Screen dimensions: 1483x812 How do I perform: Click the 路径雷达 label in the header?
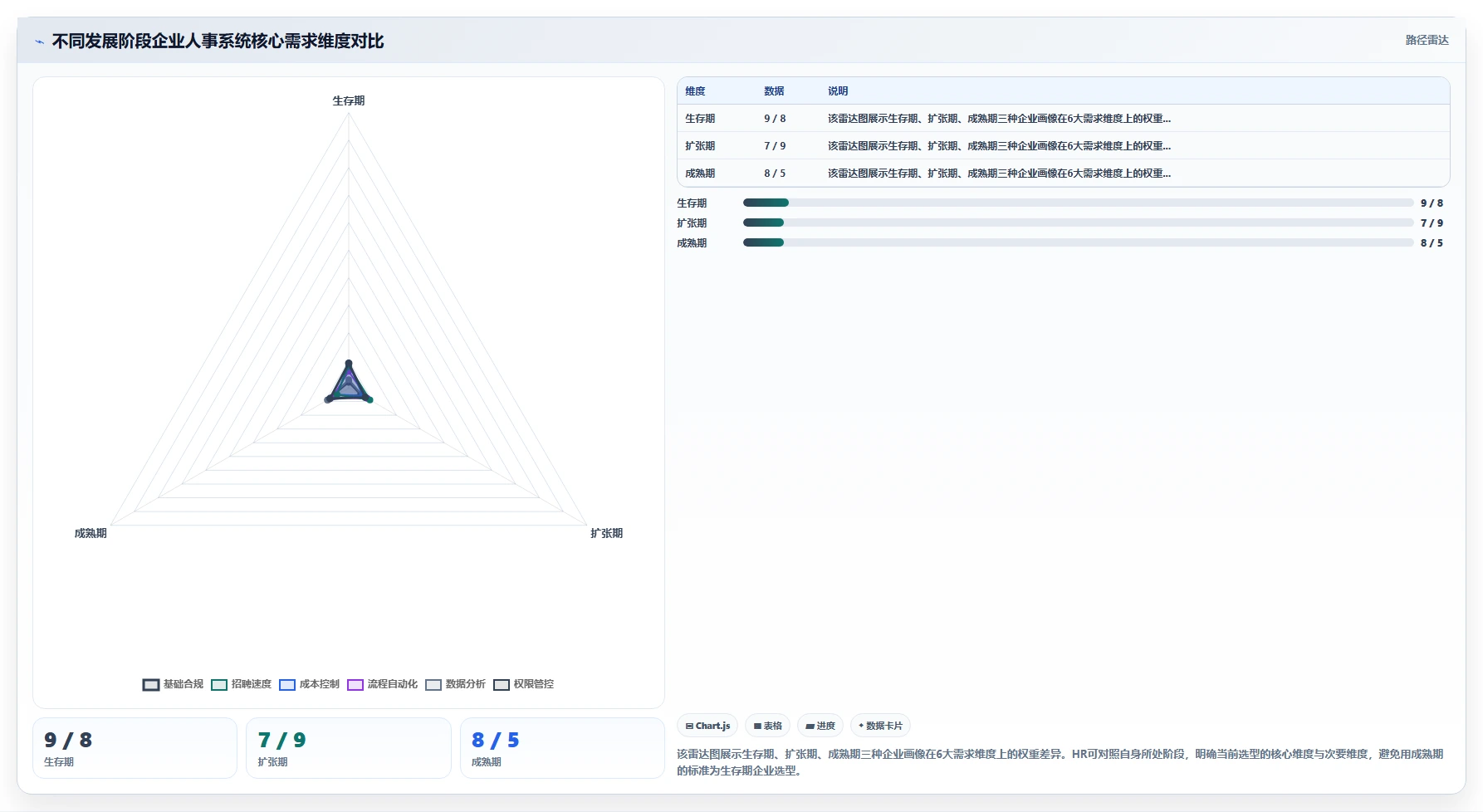tap(1427, 40)
